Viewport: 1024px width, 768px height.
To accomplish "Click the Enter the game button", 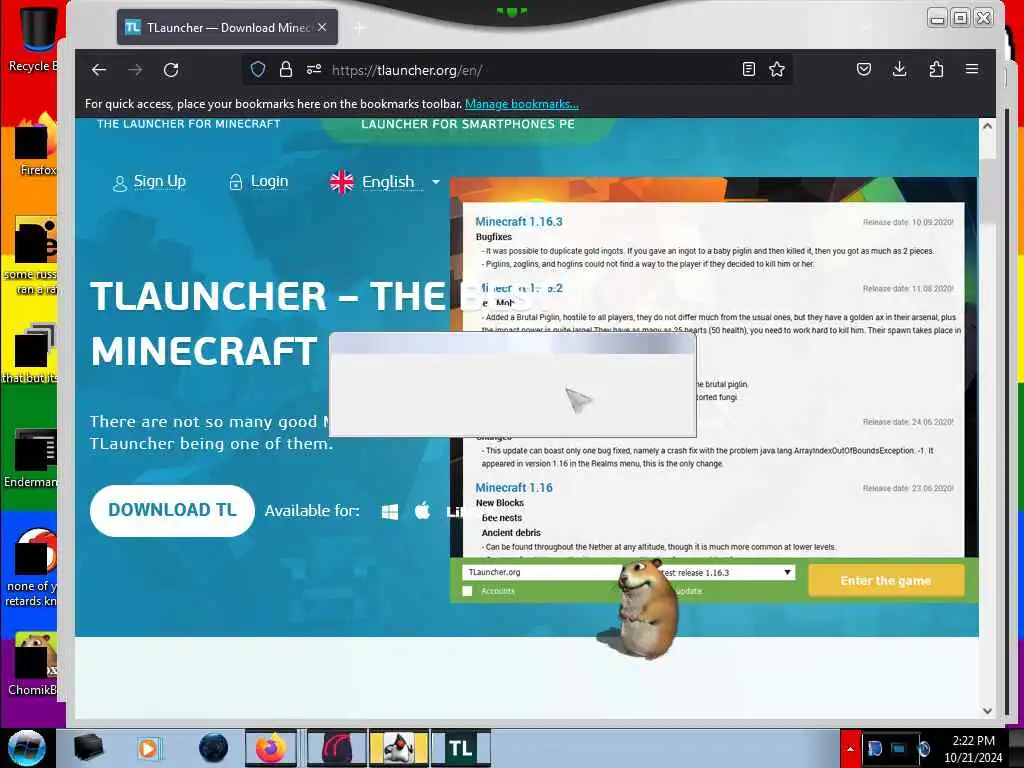I will point(886,581).
